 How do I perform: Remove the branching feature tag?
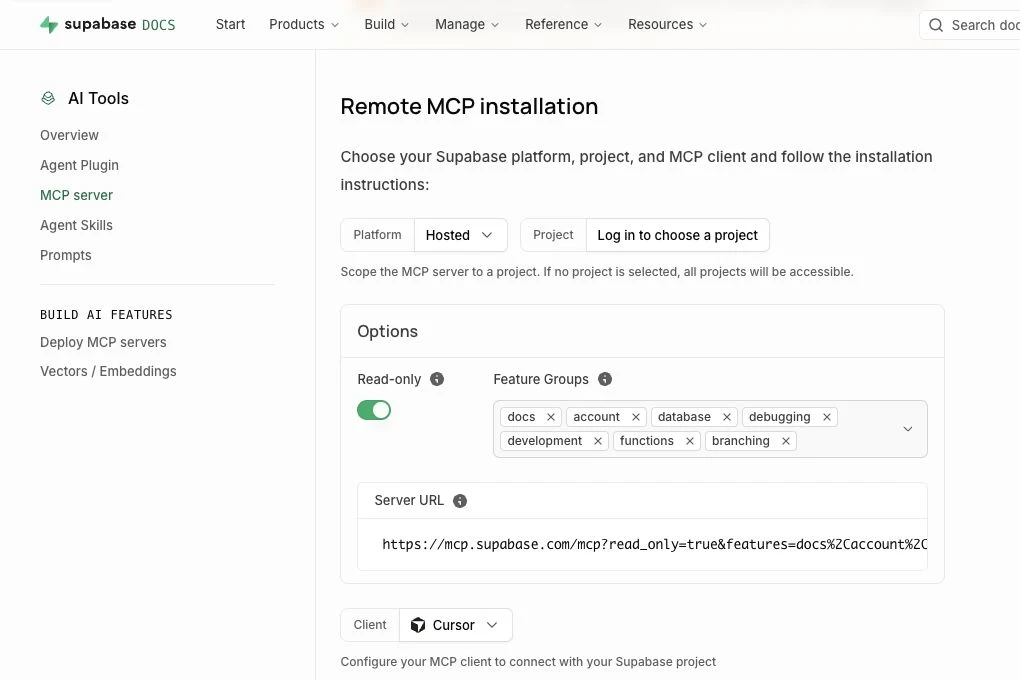(x=786, y=441)
